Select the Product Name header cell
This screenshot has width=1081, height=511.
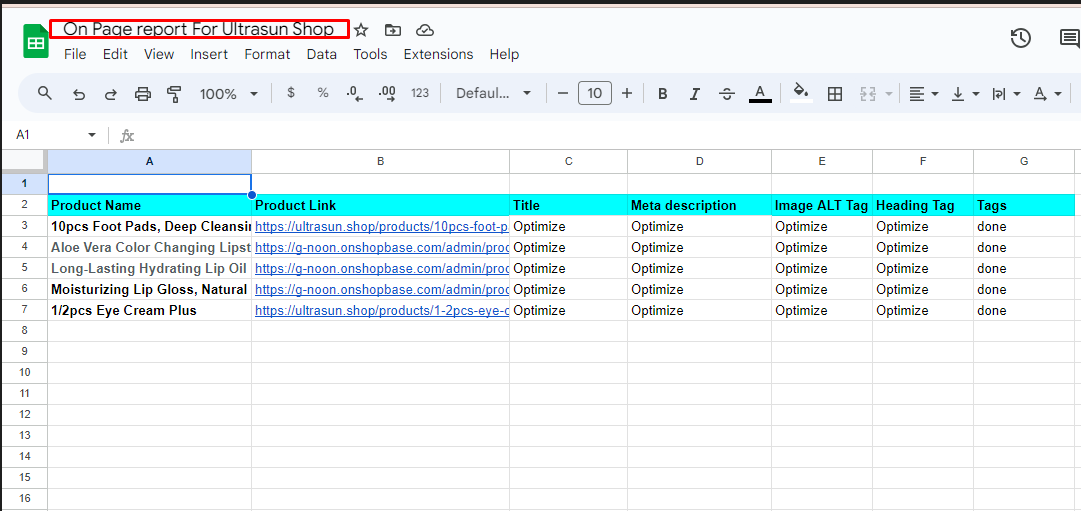click(x=150, y=206)
